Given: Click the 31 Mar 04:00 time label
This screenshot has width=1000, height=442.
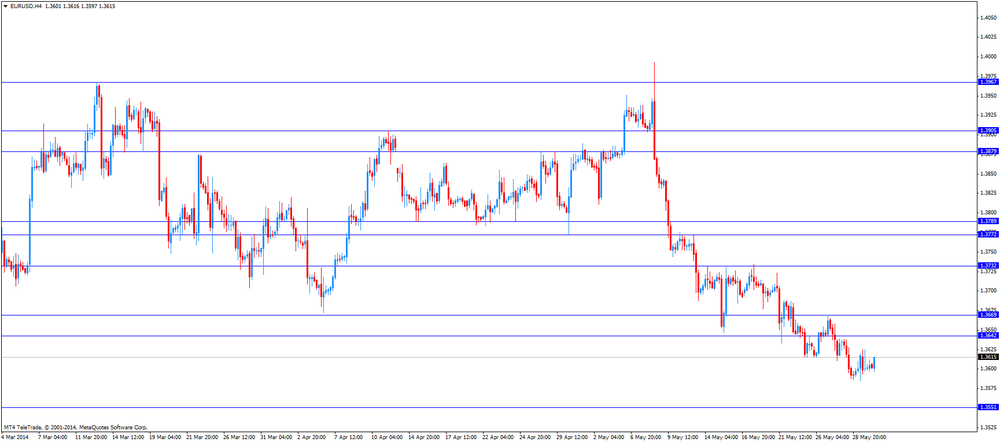Looking at the screenshot, I should (277, 438).
